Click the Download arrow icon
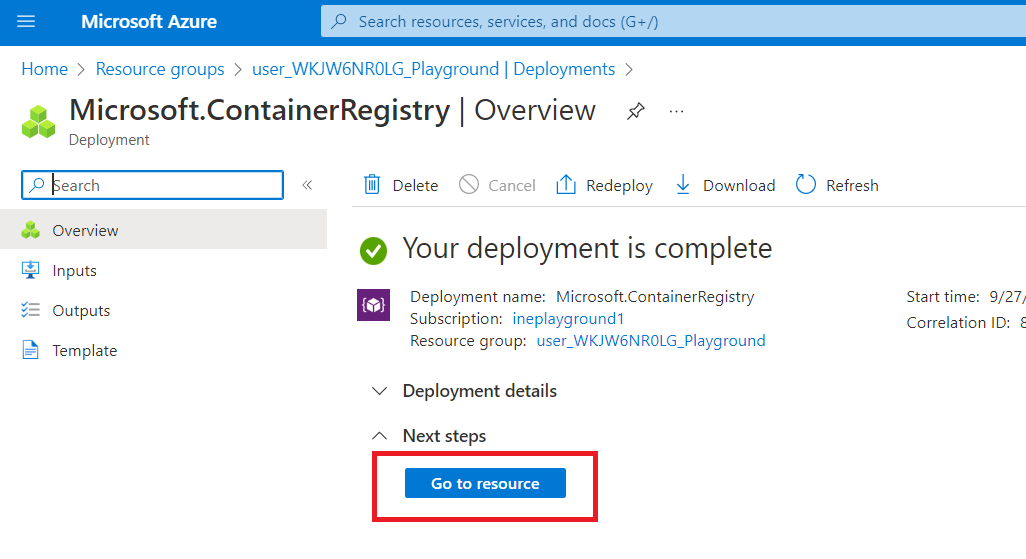The width and height of the screenshot is (1026, 559). [683, 185]
